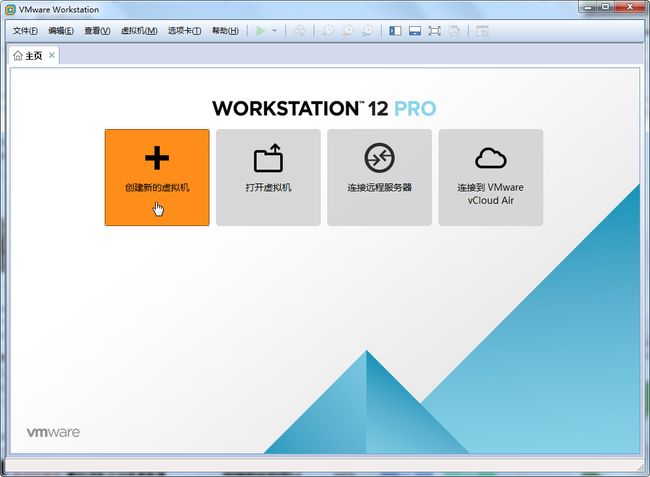Open the 选项卡(T) menu

pyautogui.click(x=184, y=31)
